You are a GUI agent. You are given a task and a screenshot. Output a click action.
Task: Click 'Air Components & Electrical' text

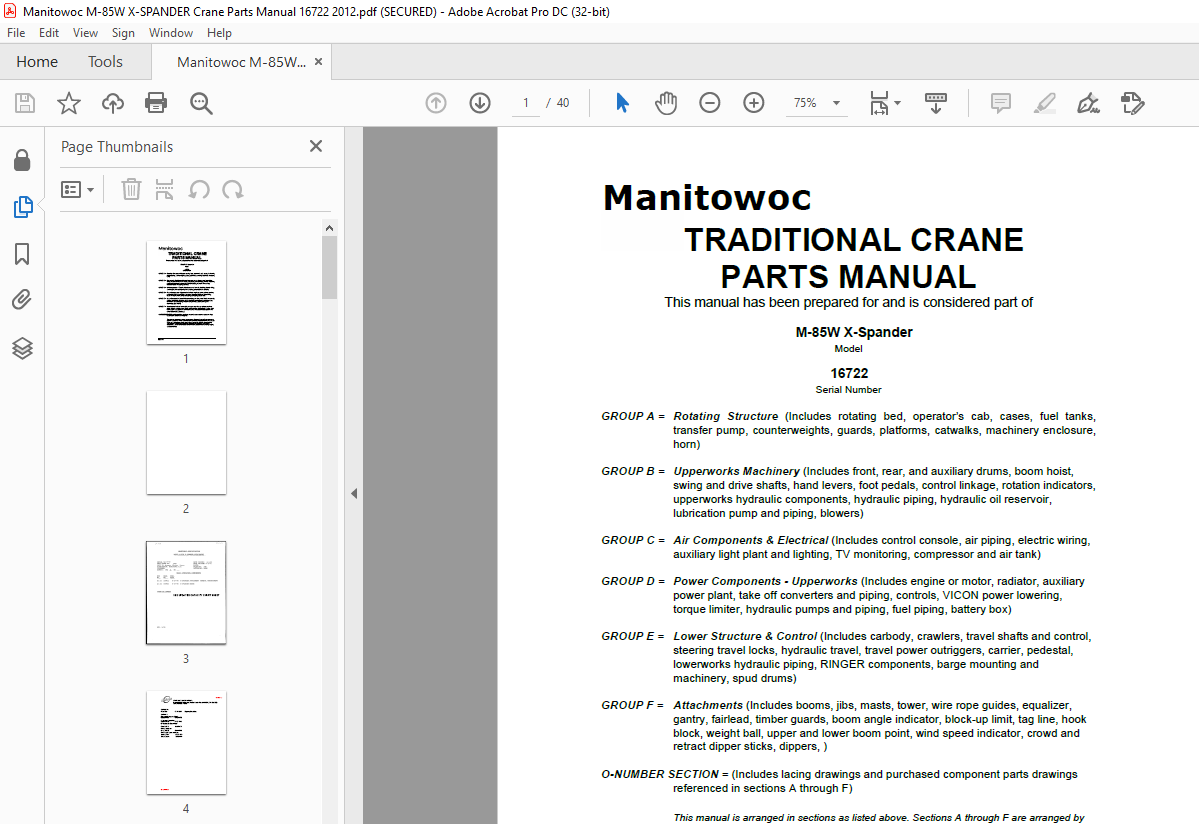tap(751, 540)
